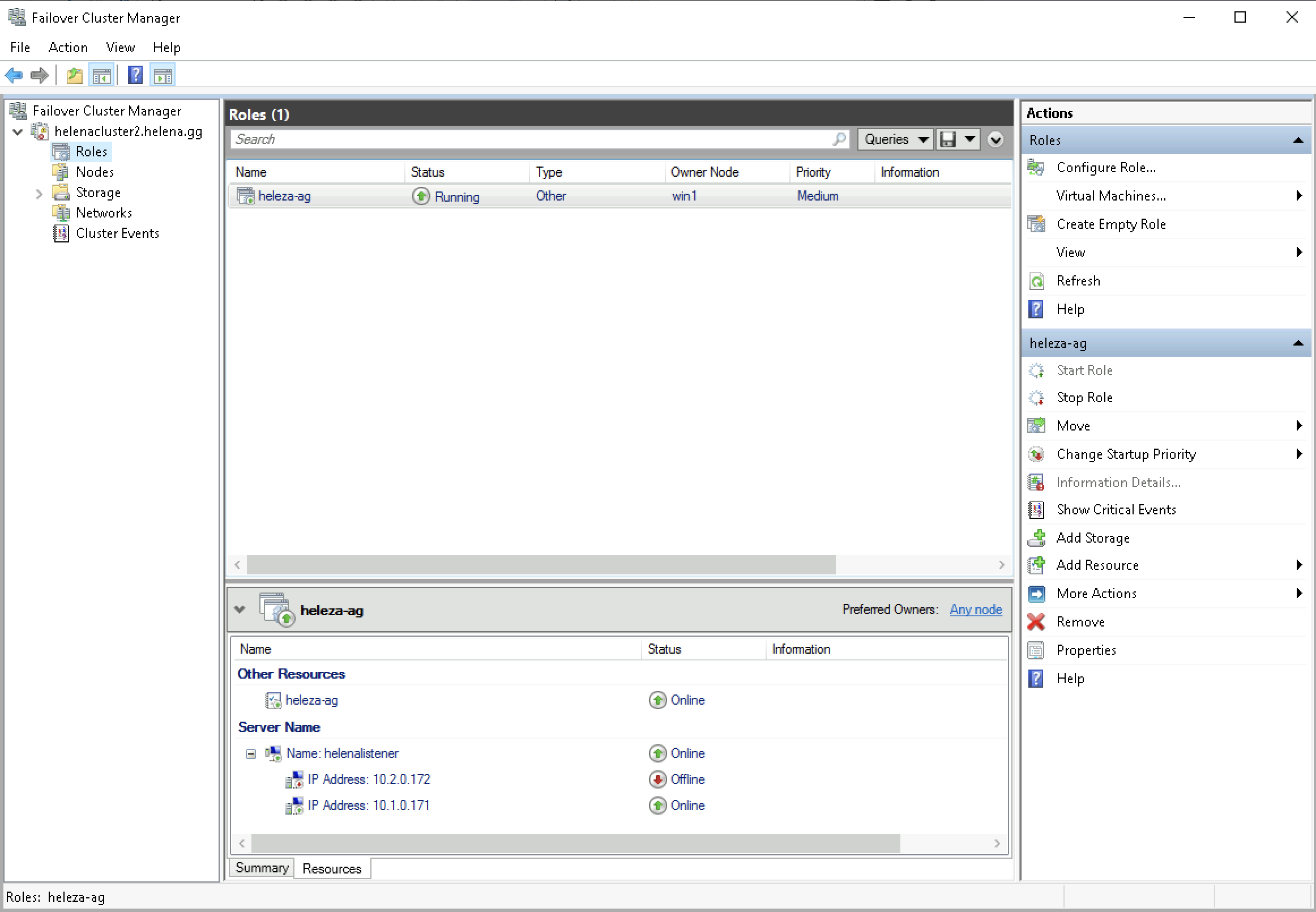Click the Refresh action icon

[1036, 281]
